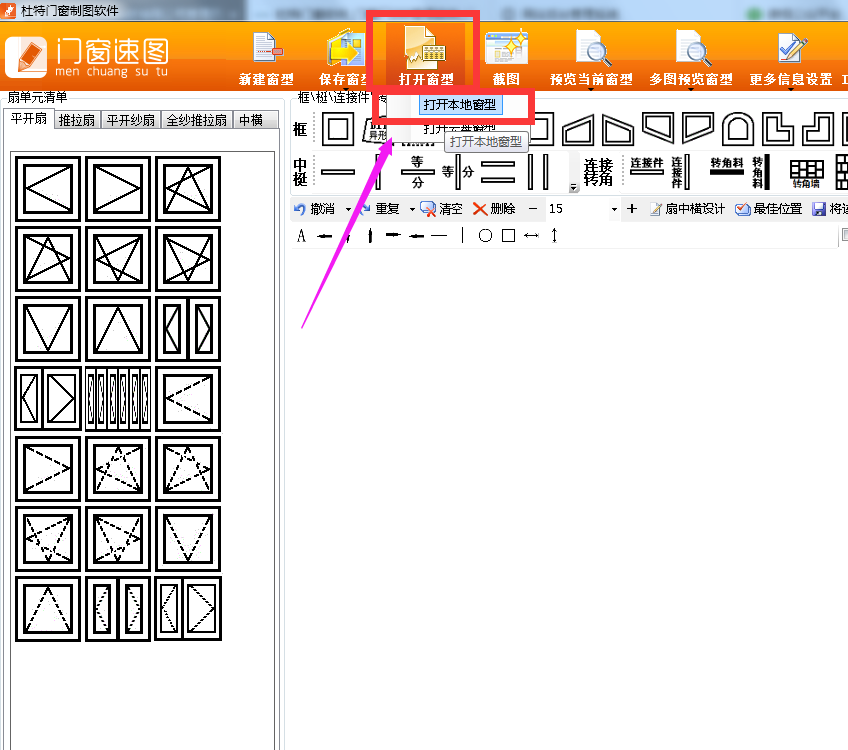
Task: Select vertical double-arrow dimension tool
Action: point(554,236)
